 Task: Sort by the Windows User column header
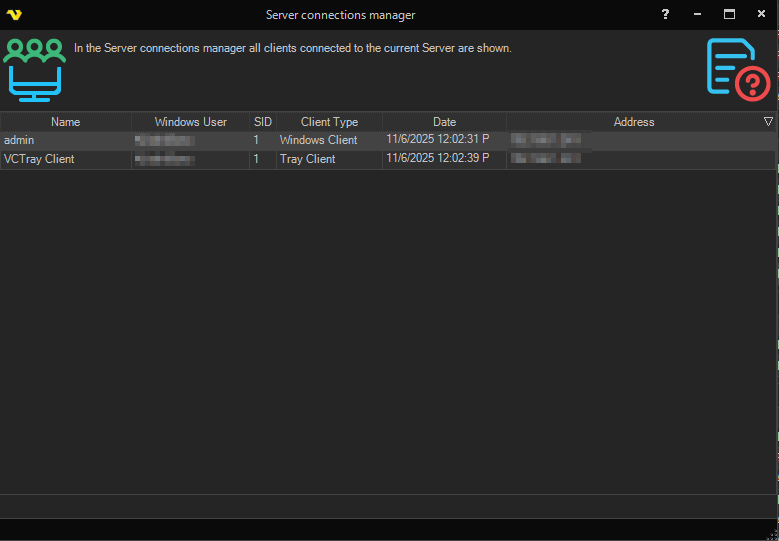click(190, 122)
